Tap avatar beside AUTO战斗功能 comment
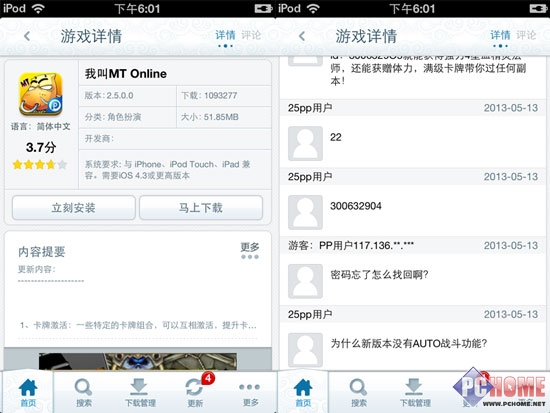550x413 pixels. [305, 350]
